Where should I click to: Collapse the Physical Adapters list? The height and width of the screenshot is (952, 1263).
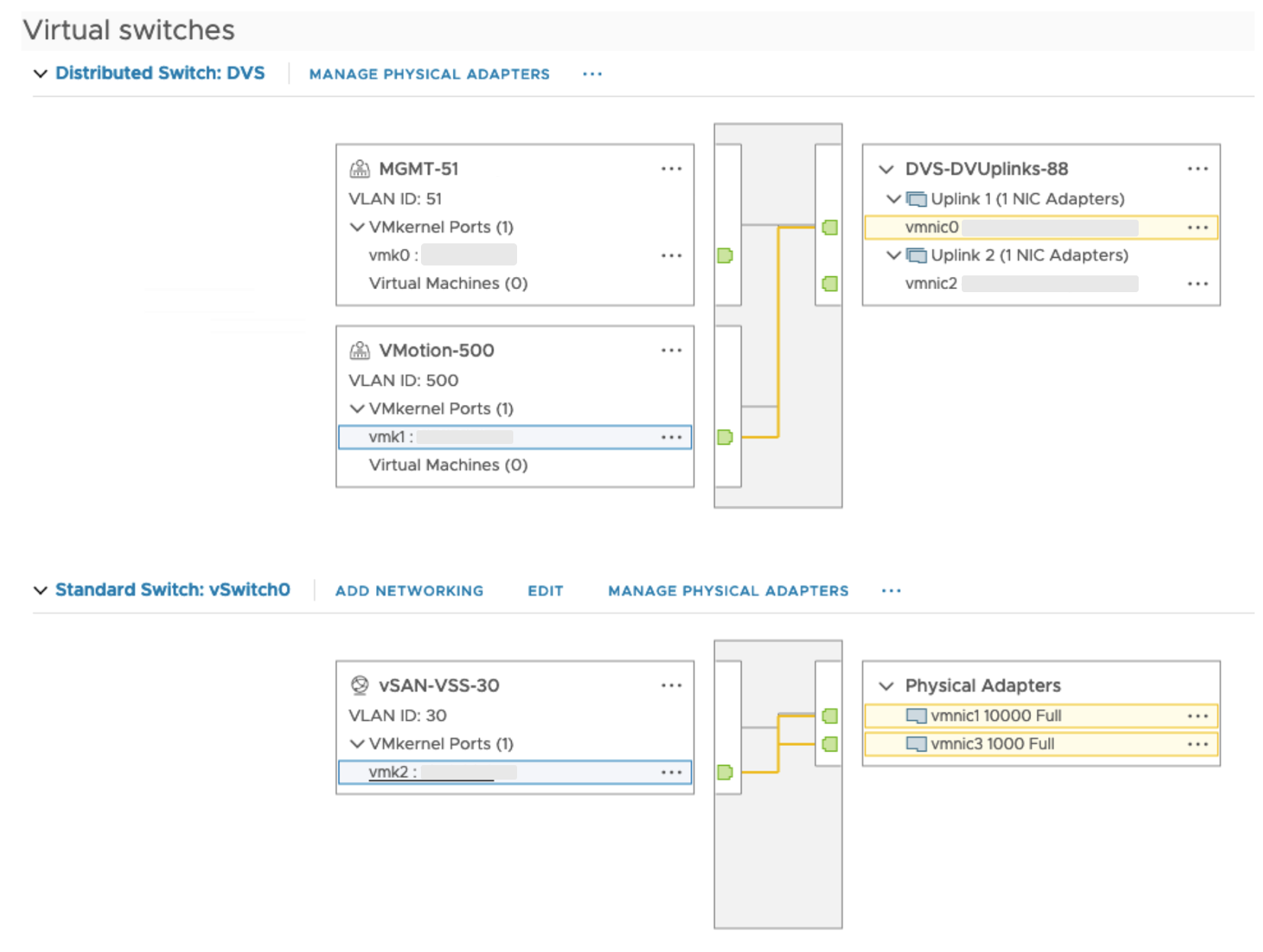pos(885,686)
